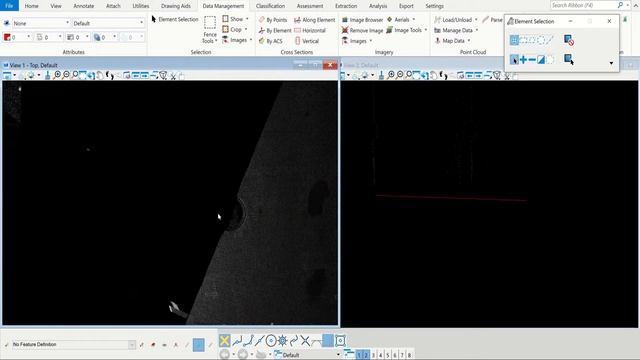The width and height of the screenshot is (640, 360).
Task: Open Images dropdown in Selection group
Action: click(237, 40)
